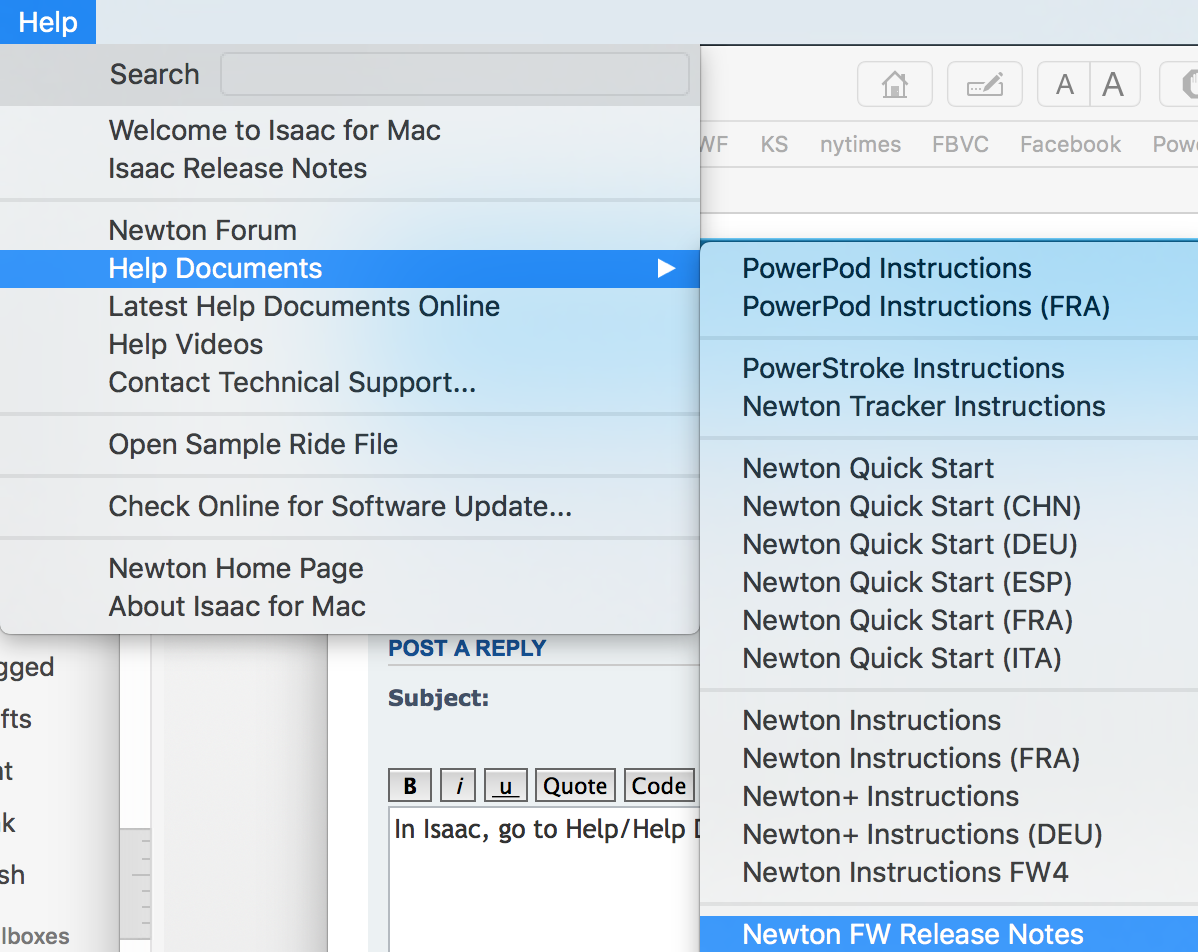Screen dimensions: 1198x952
Task: Decrease text size with small A
Action: click(x=1064, y=84)
